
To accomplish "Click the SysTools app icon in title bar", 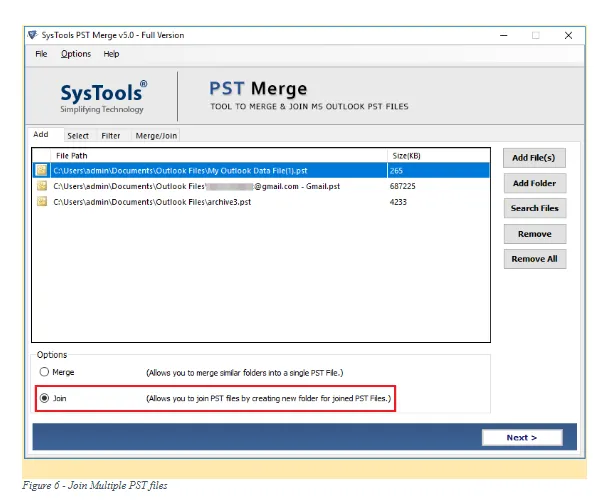I will point(33,35).
